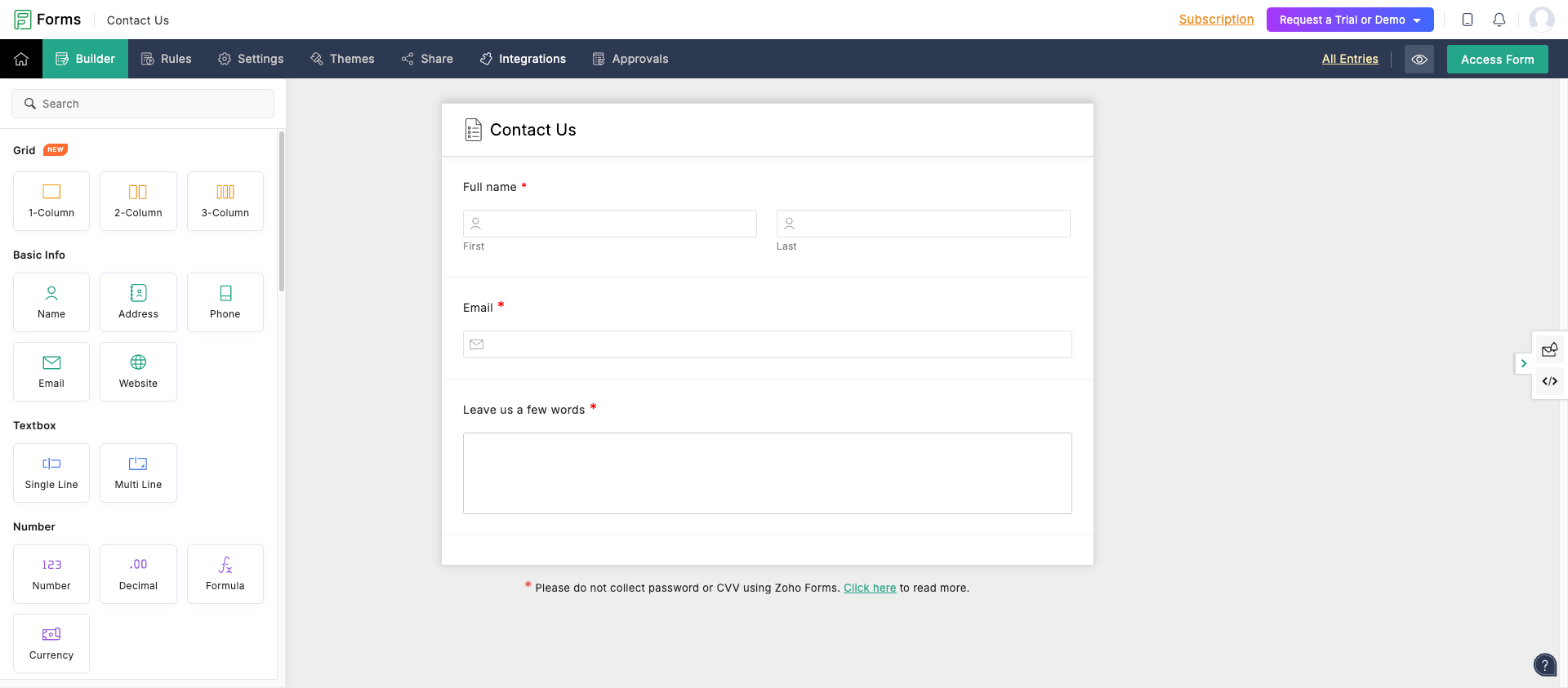The image size is (1568, 688).
Task: Click the Access Form button
Action: click(1497, 59)
